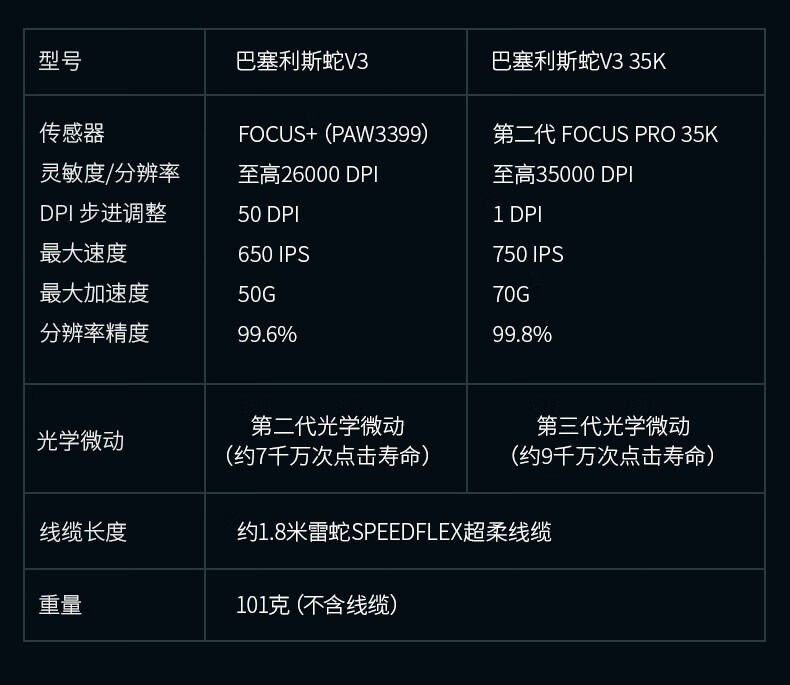Click the 99.8% resolution accuracy value
Image resolution: width=790 pixels, height=685 pixels.
(522, 334)
